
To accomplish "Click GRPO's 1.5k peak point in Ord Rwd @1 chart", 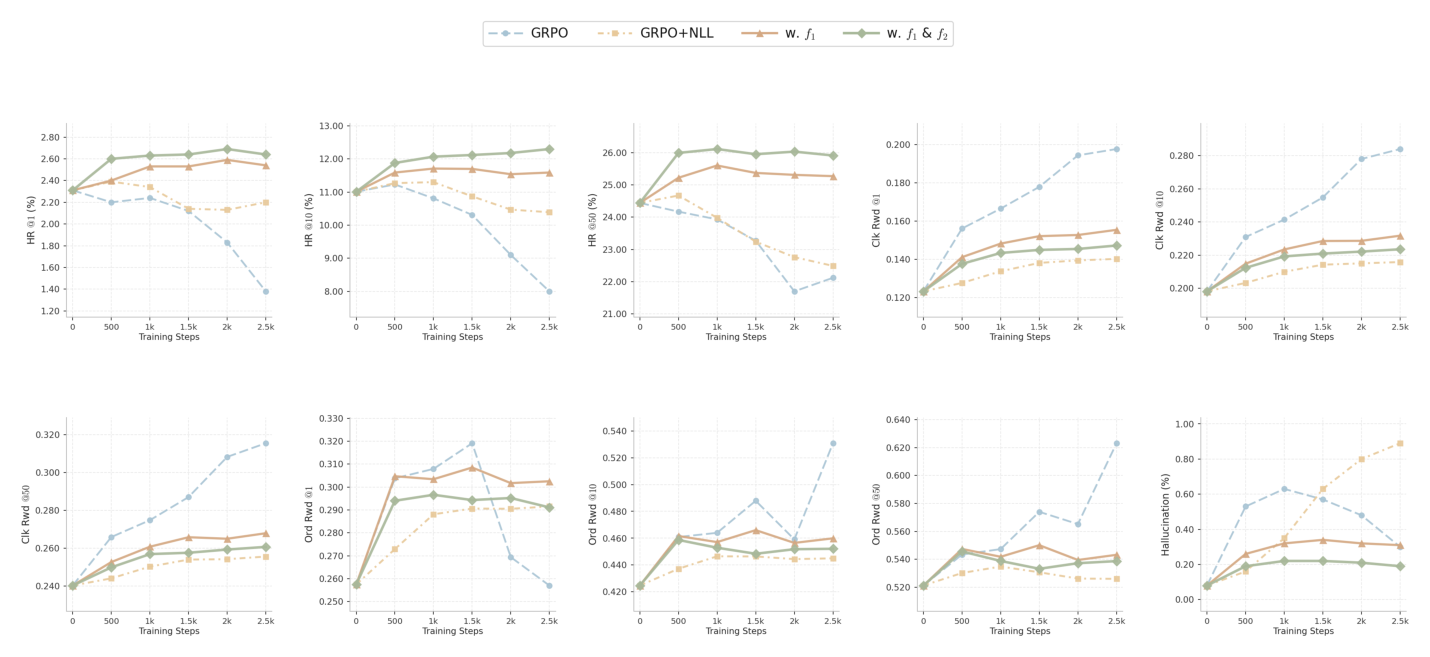I will click(x=471, y=443).
